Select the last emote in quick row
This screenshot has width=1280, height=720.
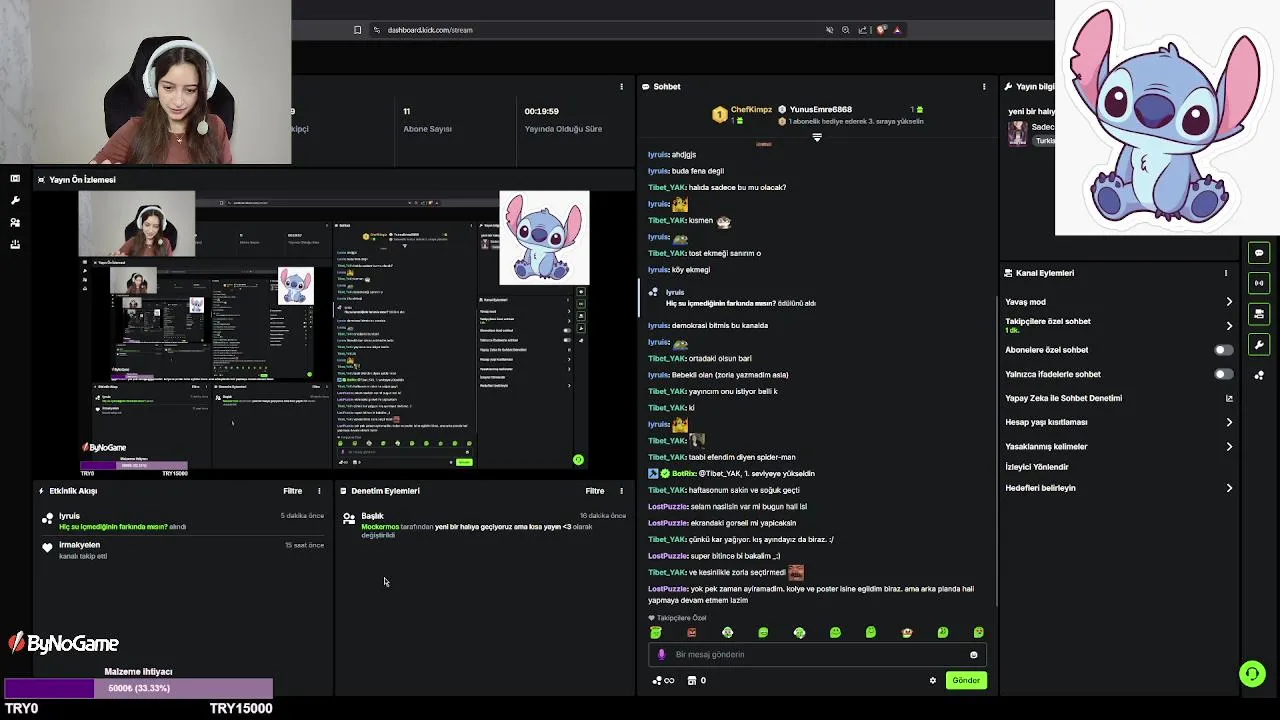point(978,632)
